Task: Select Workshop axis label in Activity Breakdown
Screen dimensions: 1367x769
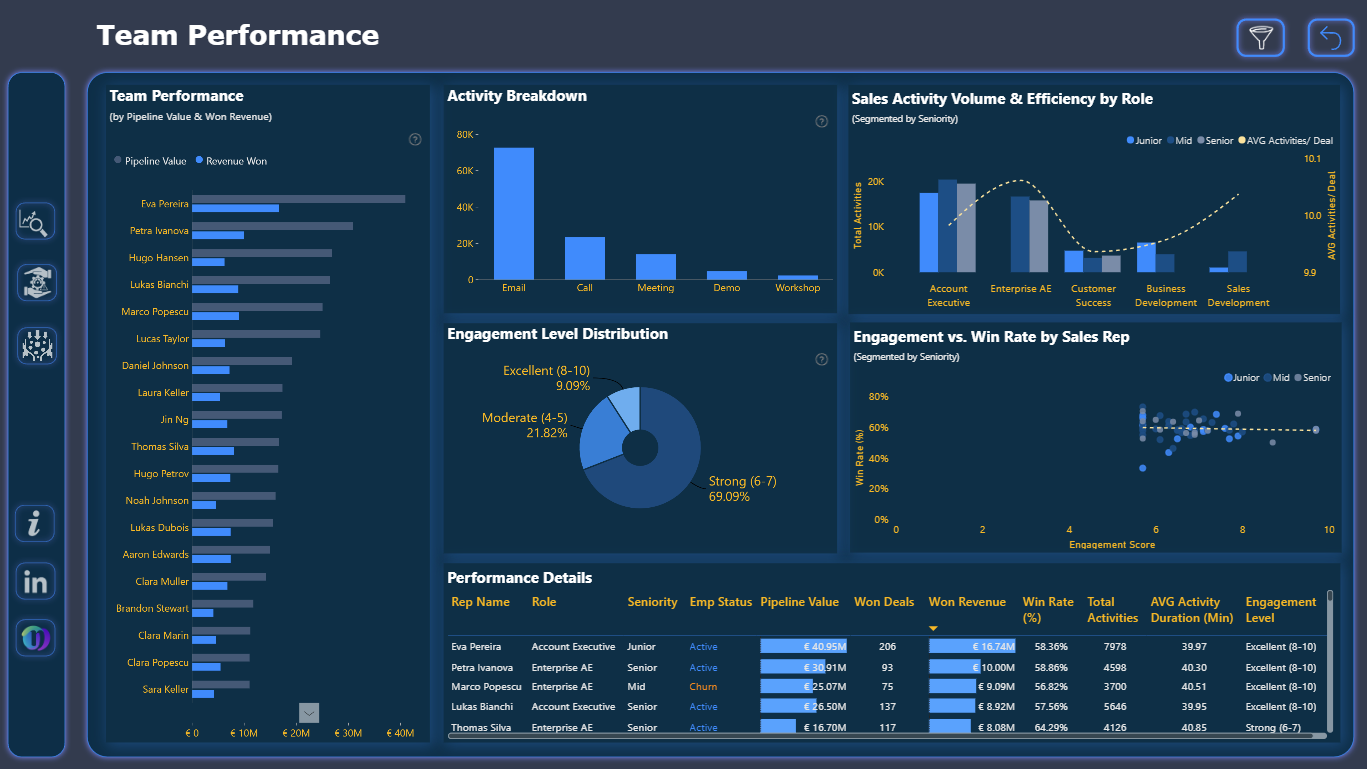Action: click(x=798, y=288)
